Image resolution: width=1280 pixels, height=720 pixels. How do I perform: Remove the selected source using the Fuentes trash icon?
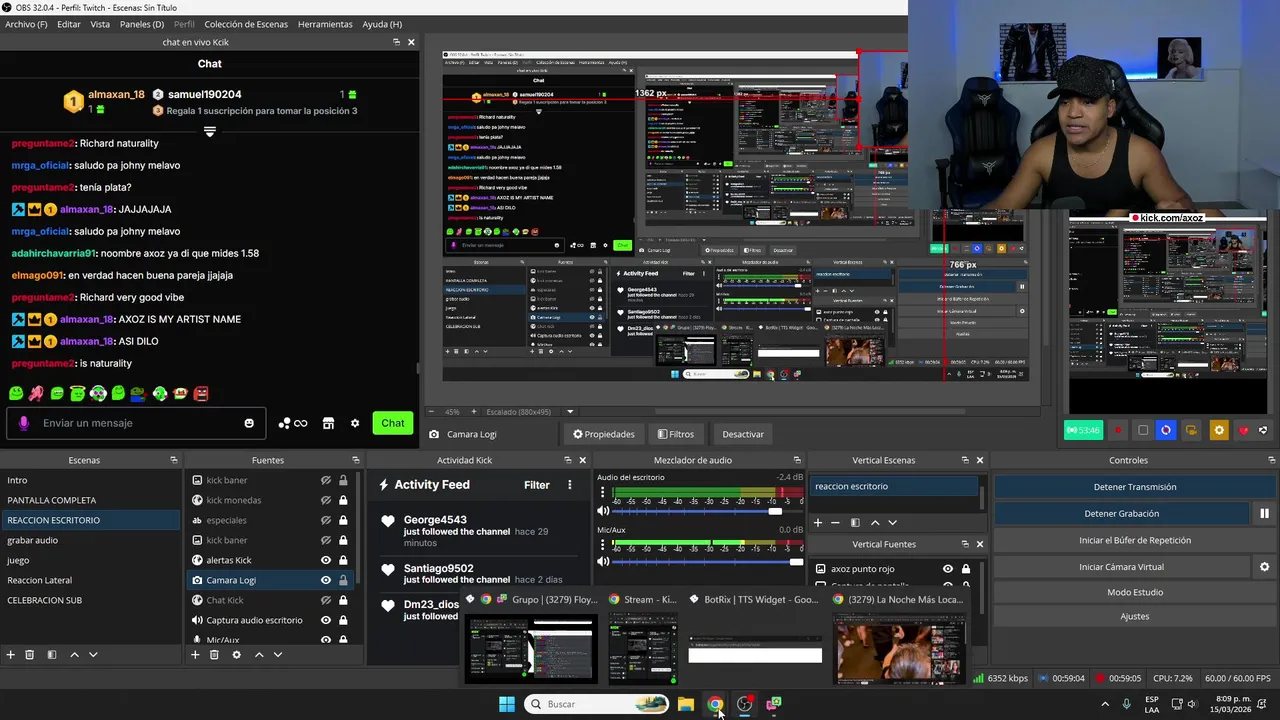(x=214, y=655)
